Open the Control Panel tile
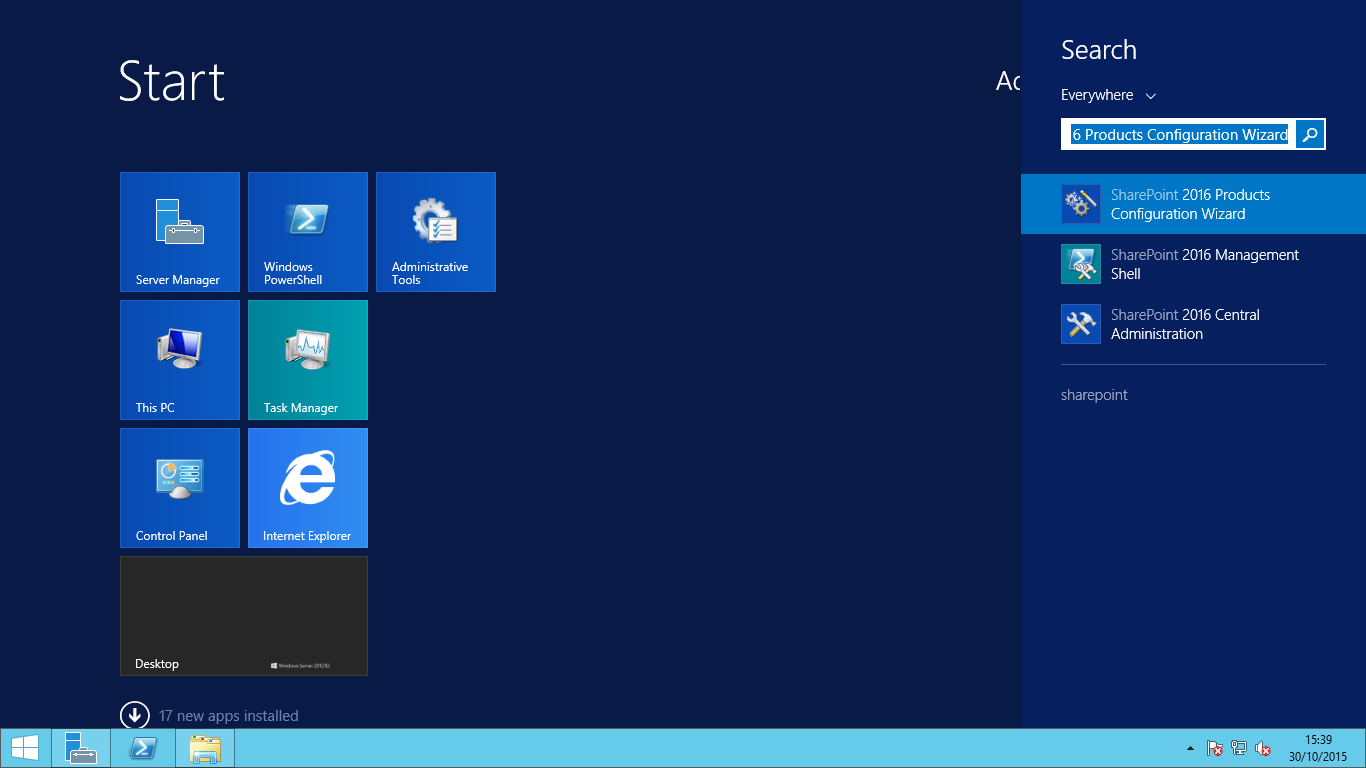1366x768 pixels. [x=180, y=488]
